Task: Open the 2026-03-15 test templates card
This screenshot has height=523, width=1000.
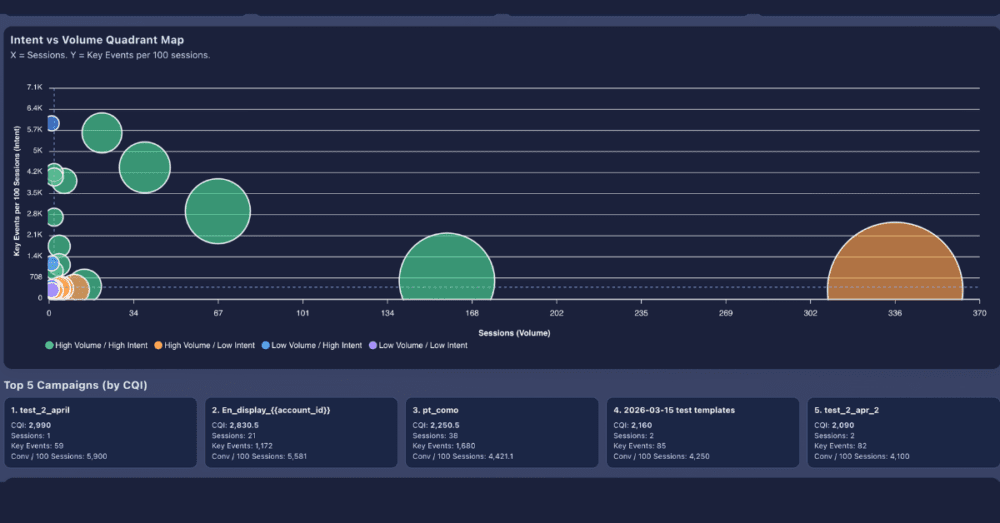Action: click(703, 432)
